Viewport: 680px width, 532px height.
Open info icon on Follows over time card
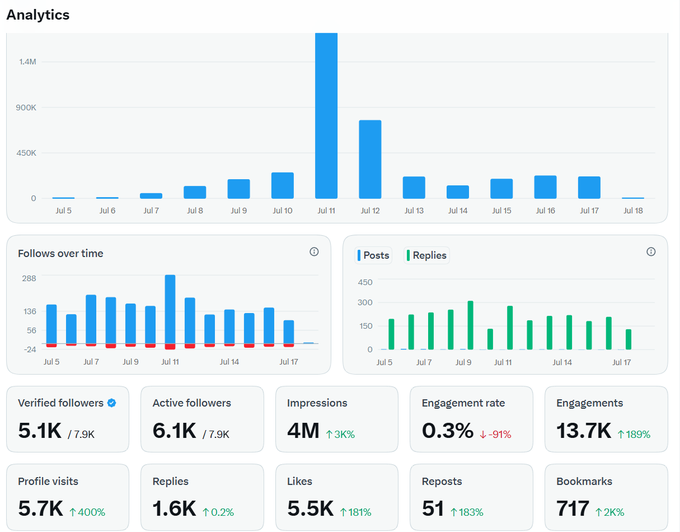pyautogui.click(x=314, y=252)
